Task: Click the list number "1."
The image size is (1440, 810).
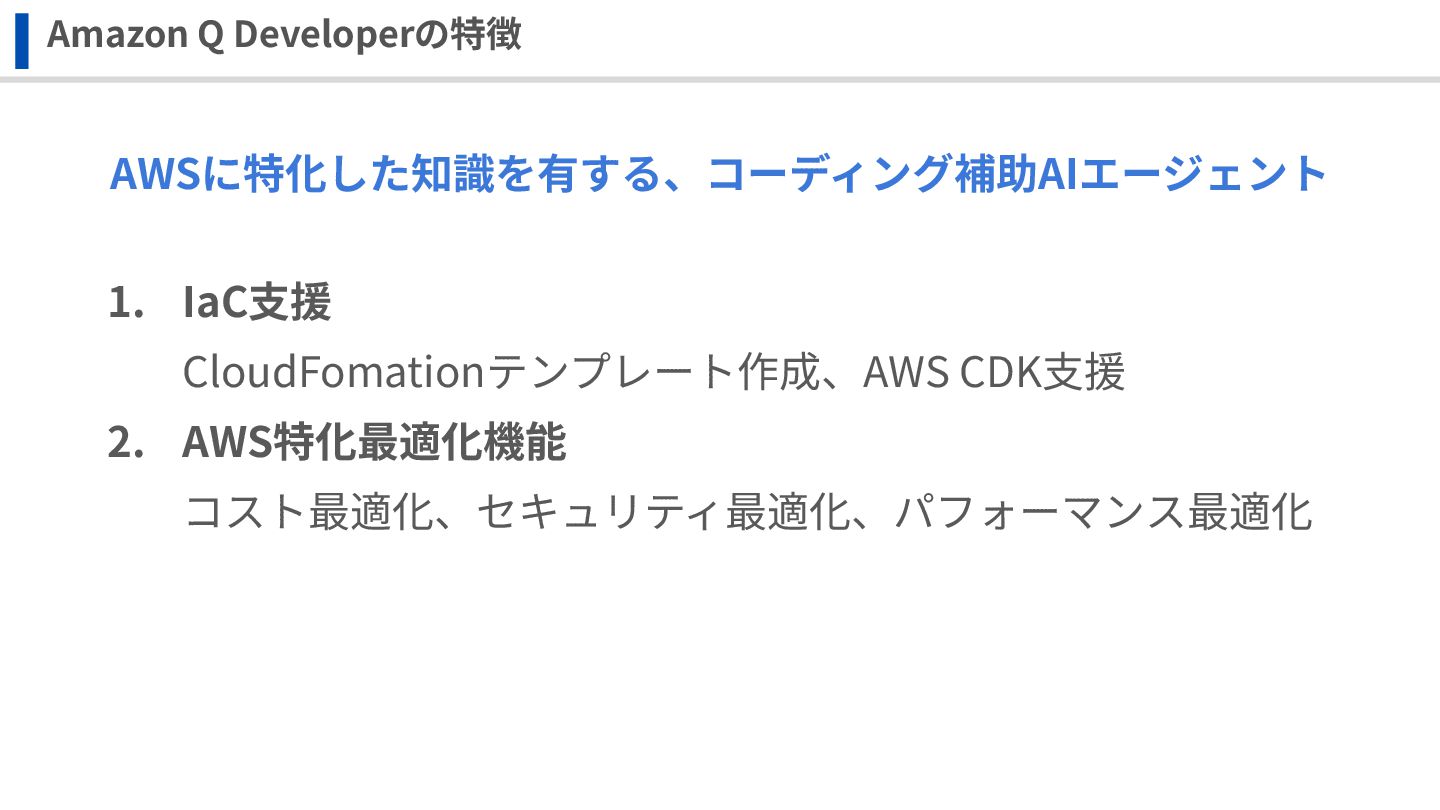Action: coord(126,303)
